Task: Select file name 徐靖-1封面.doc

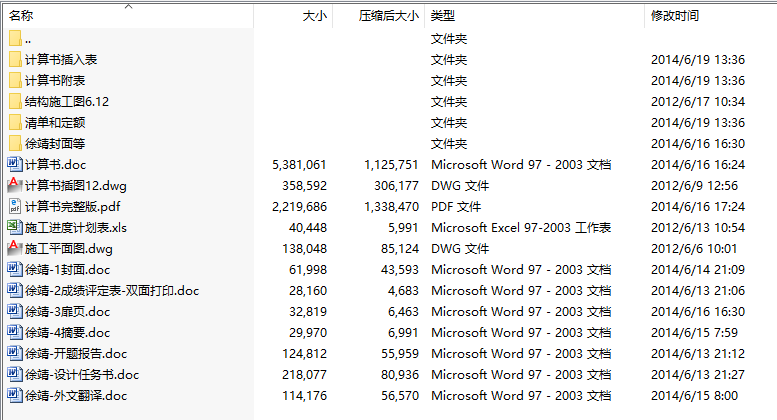Action: (x=67, y=269)
